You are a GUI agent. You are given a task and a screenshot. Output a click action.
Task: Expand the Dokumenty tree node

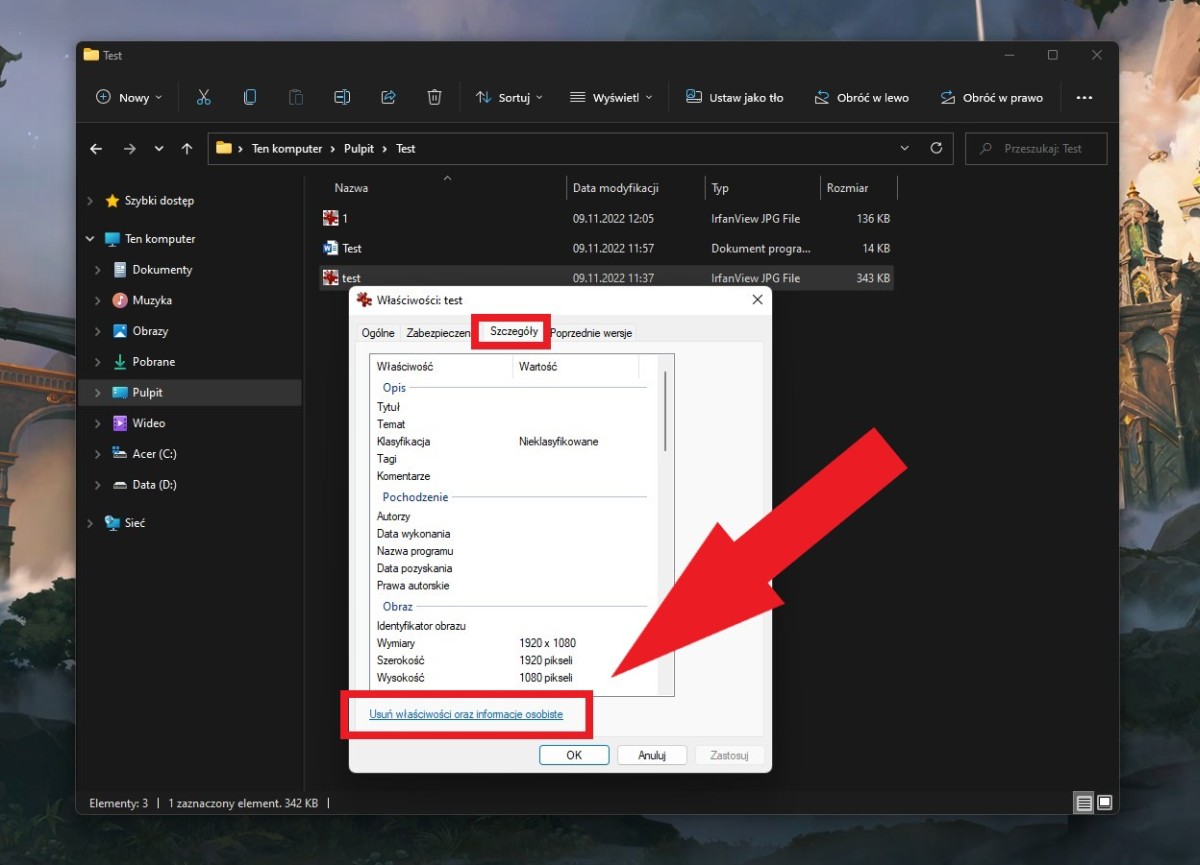[x=98, y=270]
